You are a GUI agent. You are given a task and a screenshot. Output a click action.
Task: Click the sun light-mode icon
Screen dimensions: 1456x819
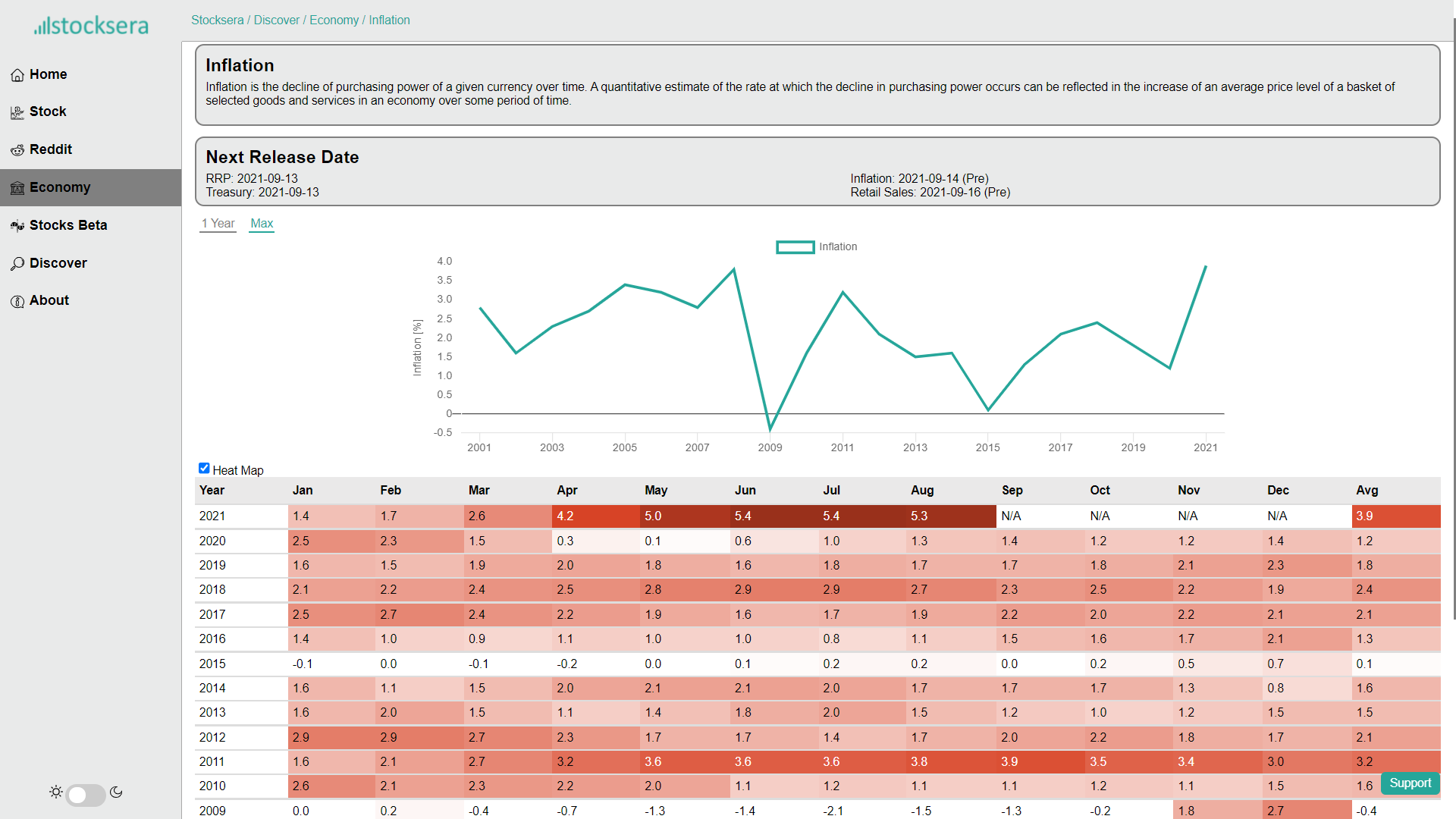56,792
